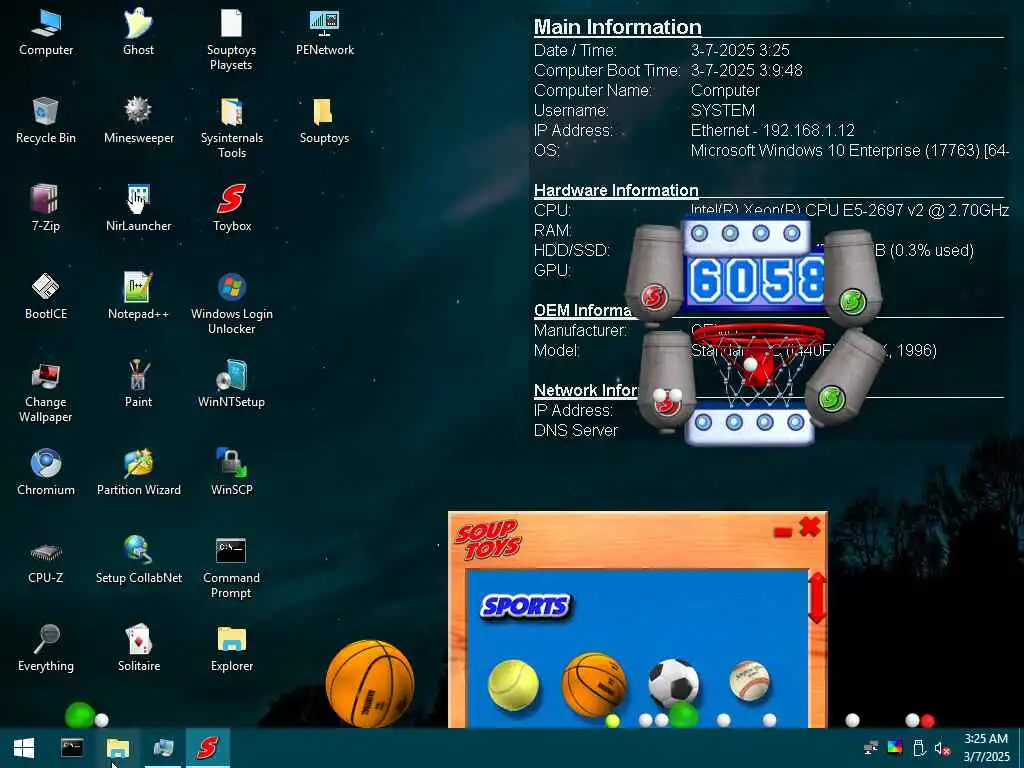Open the BootICE utility icon
The width and height of the screenshot is (1024, 768).
pyautogui.click(x=46, y=296)
